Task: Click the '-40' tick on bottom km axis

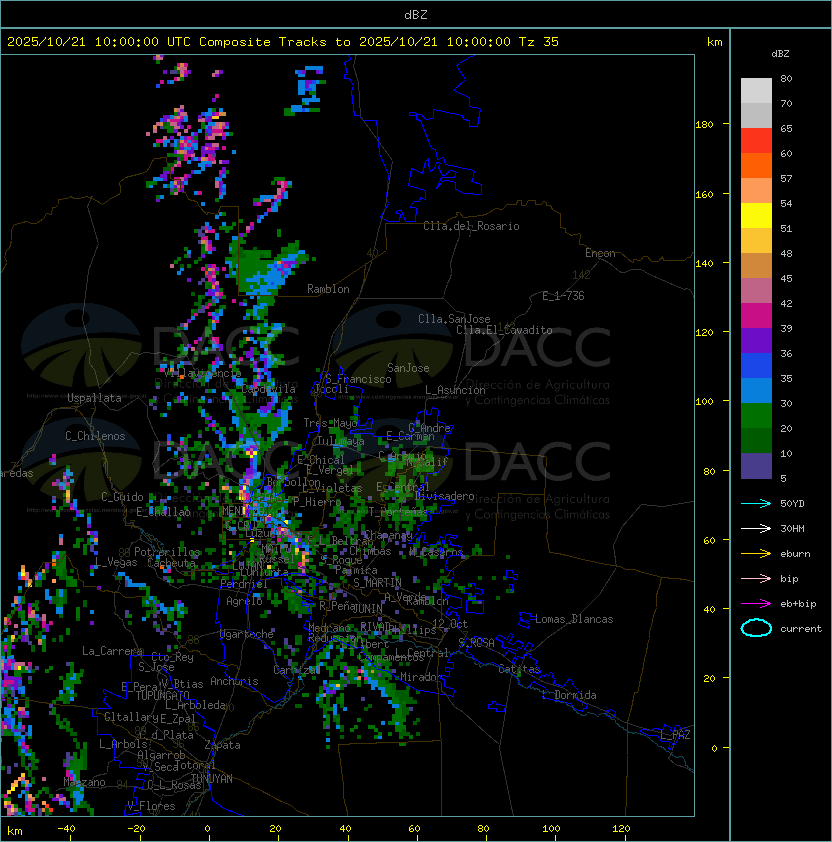Action: coord(66,829)
